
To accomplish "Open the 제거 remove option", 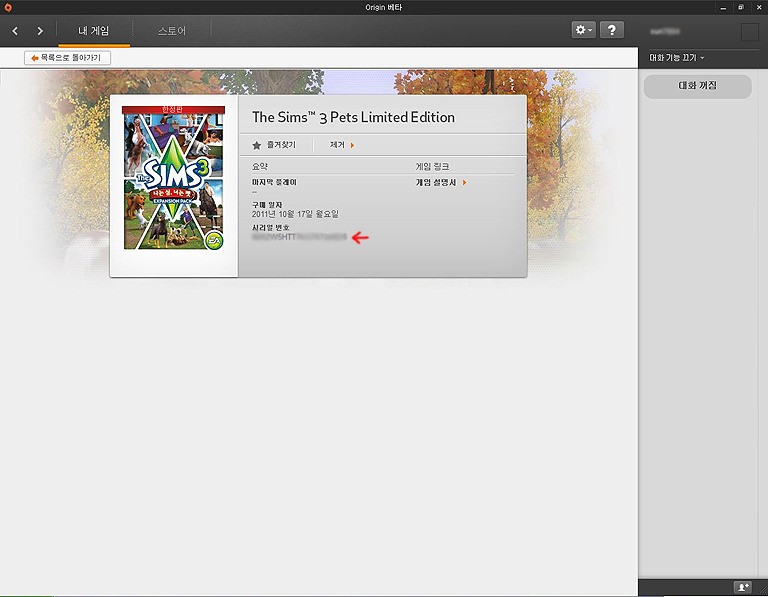I will point(342,145).
